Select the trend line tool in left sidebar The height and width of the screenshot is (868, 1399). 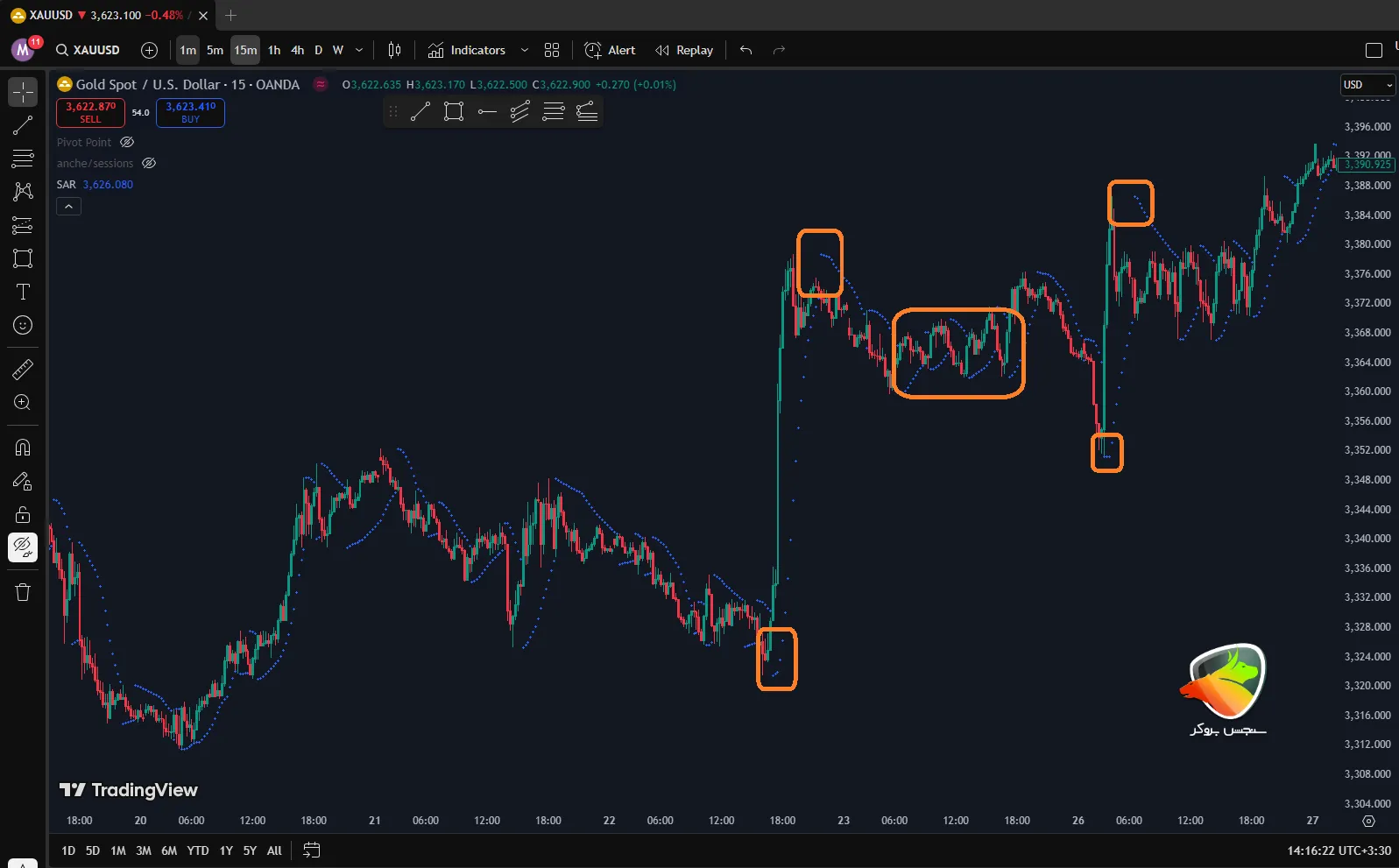pos(23,125)
